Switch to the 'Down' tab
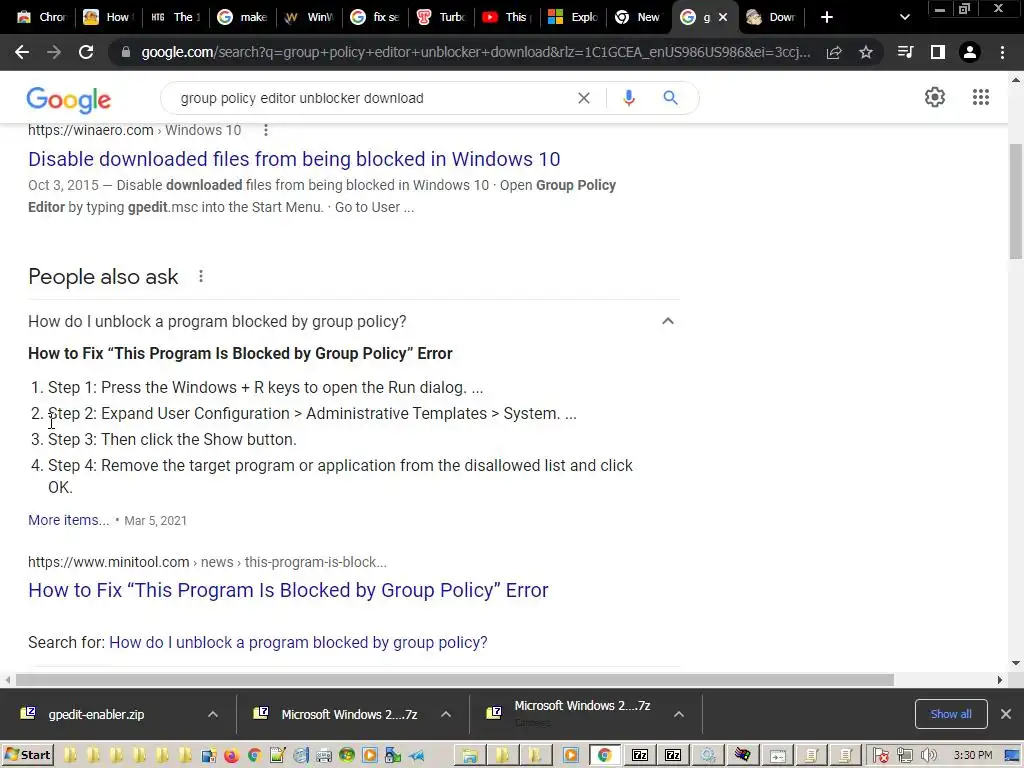1024x768 pixels. pos(772,18)
